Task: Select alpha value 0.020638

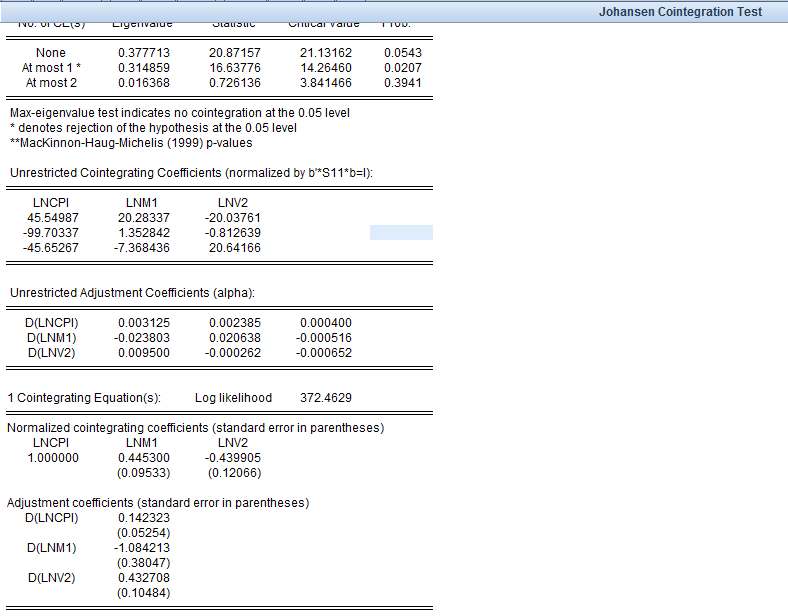Action: coord(235,338)
